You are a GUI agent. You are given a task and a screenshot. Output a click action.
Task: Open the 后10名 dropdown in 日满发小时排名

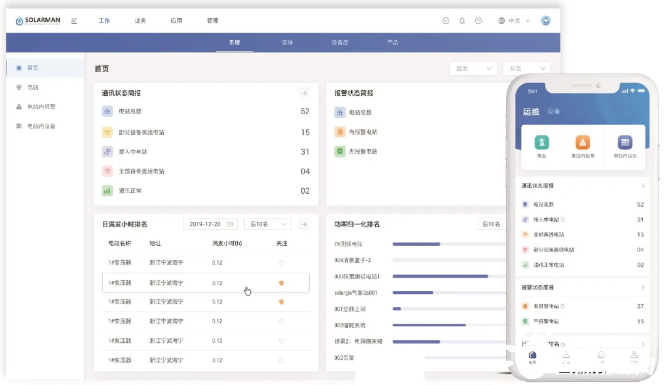(x=268, y=224)
